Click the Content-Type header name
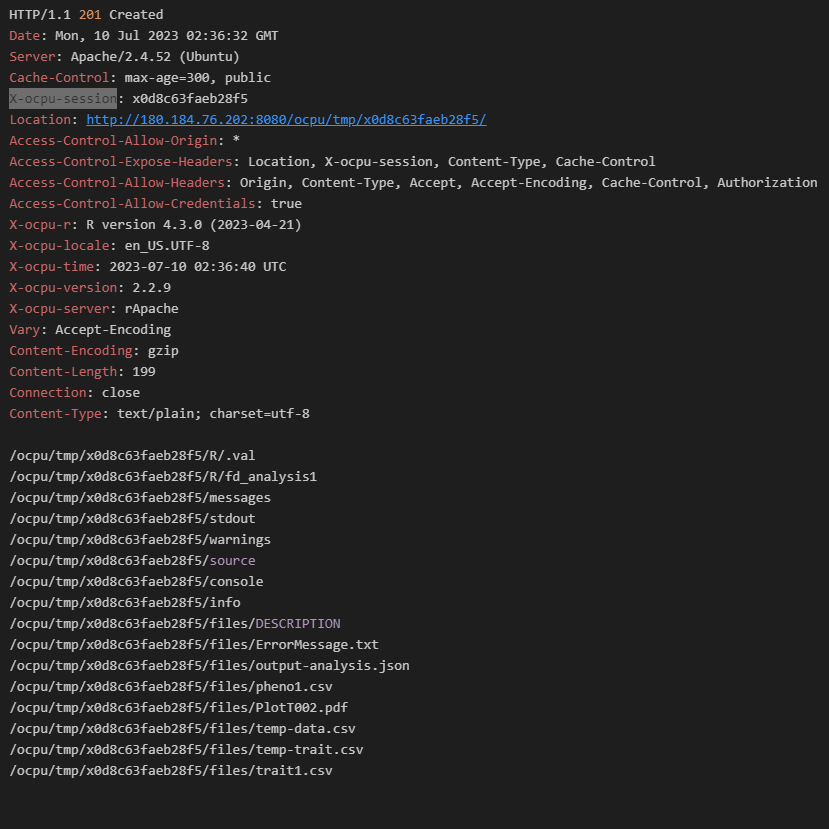 [x=56, y=414]
